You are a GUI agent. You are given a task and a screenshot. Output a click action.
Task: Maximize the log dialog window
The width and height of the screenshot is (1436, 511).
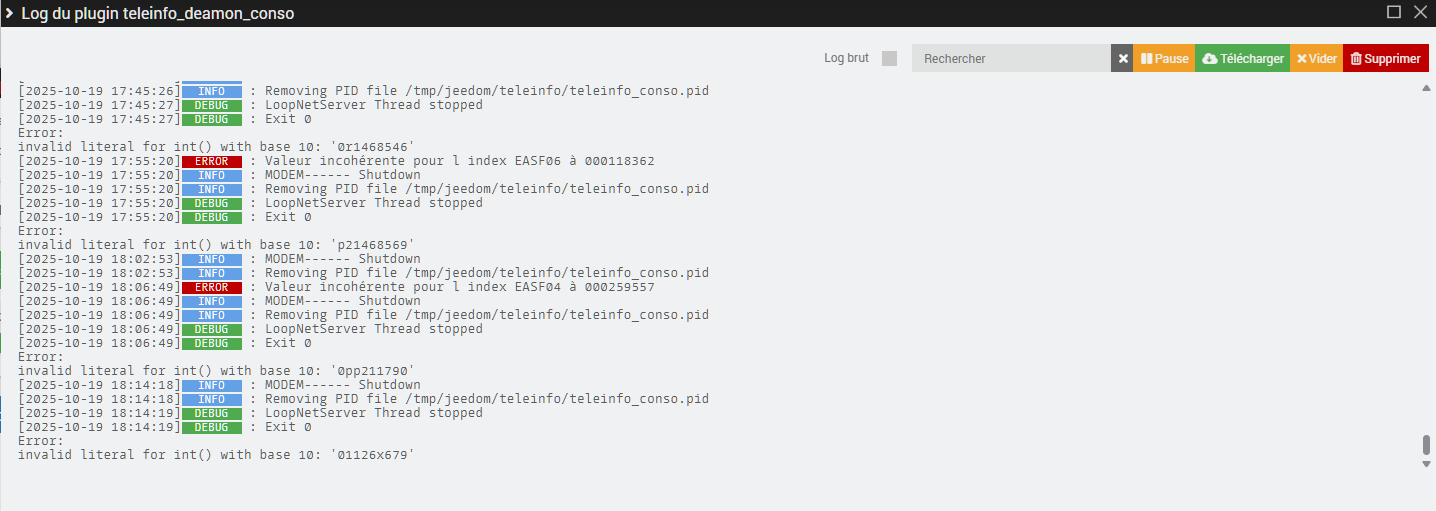[x=1394, y=13]
